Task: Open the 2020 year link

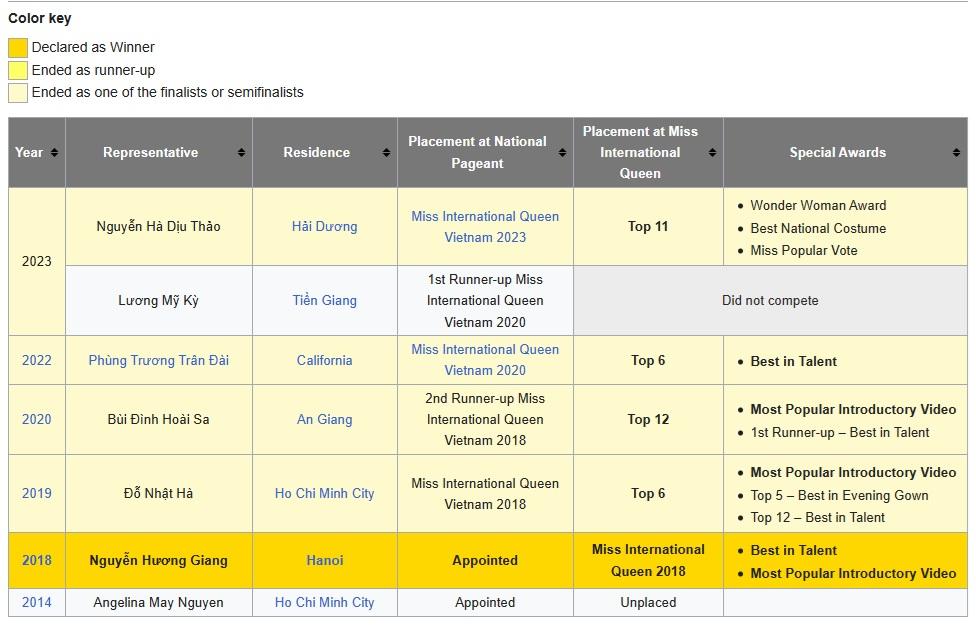Action: click(x=37, y=419)
